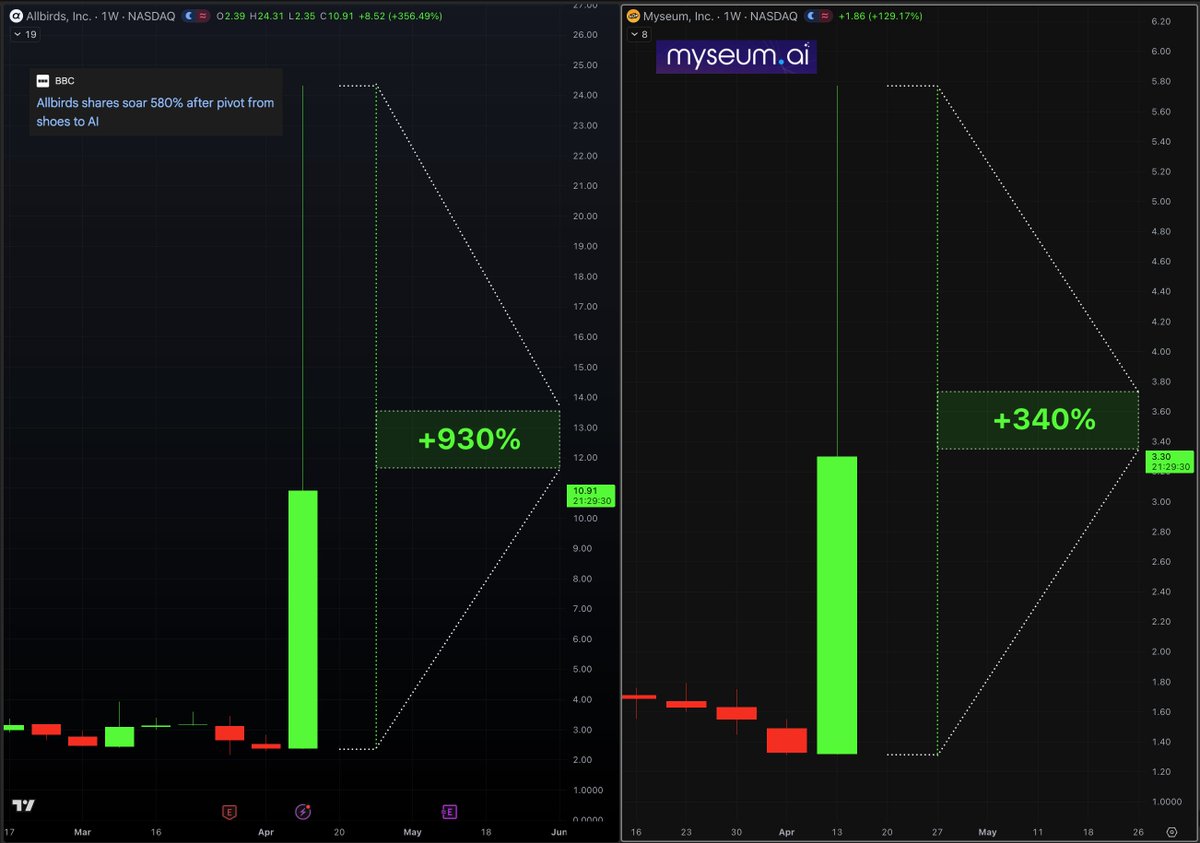Click the purple E marker near May
The width and height of the screenshot is (1200, 843).
click(x=449, y=812)
